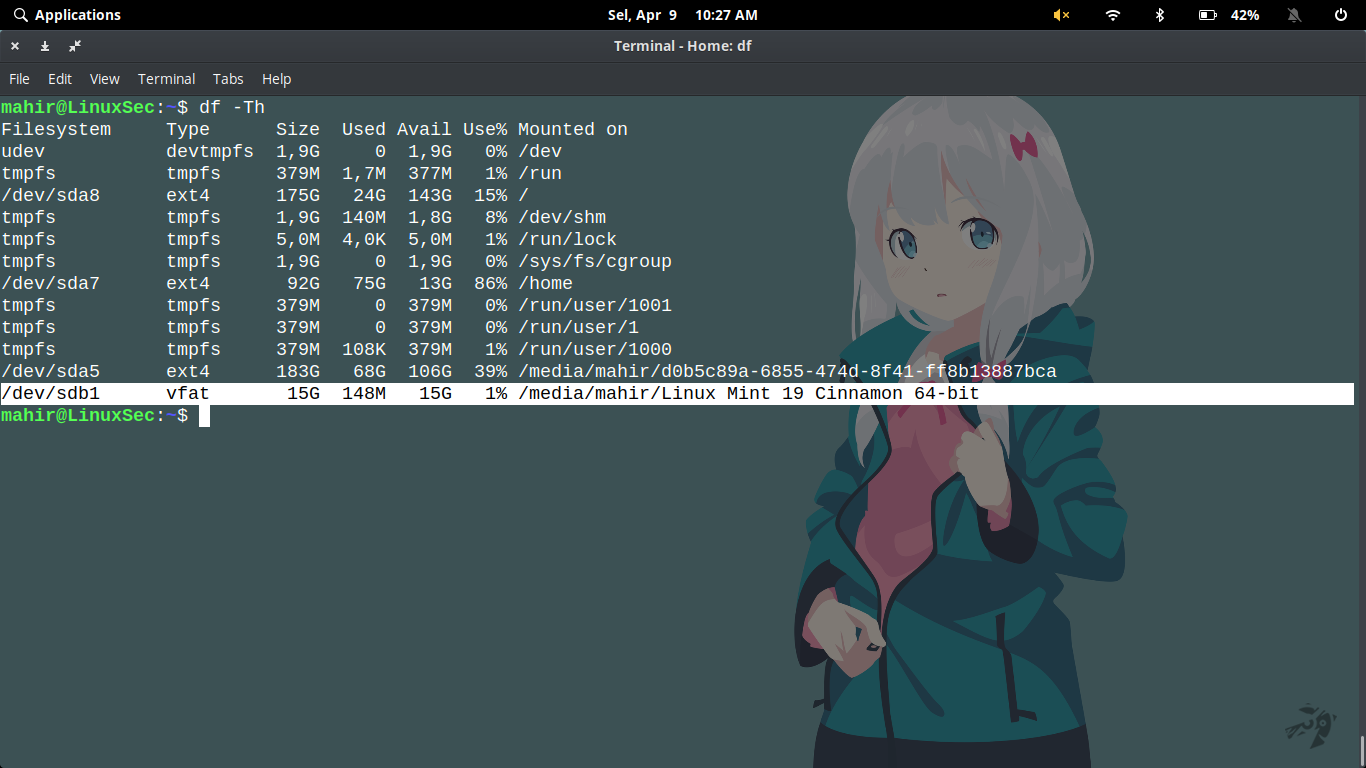Image resolution: width=1366 pixels, height=768 pixels.
Task: Close the terminal window with X
Action: (15, 46)
